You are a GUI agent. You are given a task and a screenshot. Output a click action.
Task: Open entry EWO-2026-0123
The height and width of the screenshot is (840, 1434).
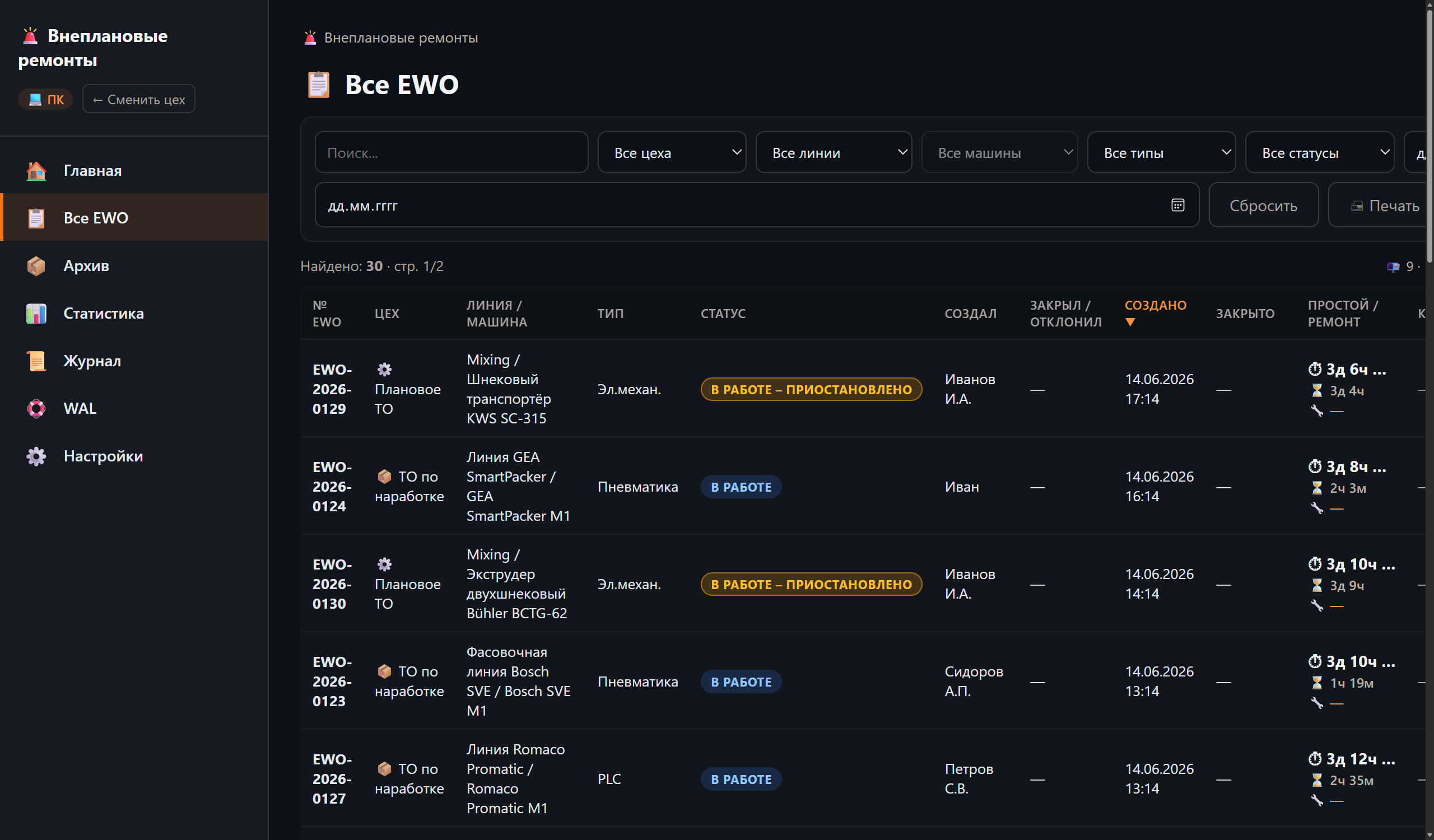click(332, 682)
